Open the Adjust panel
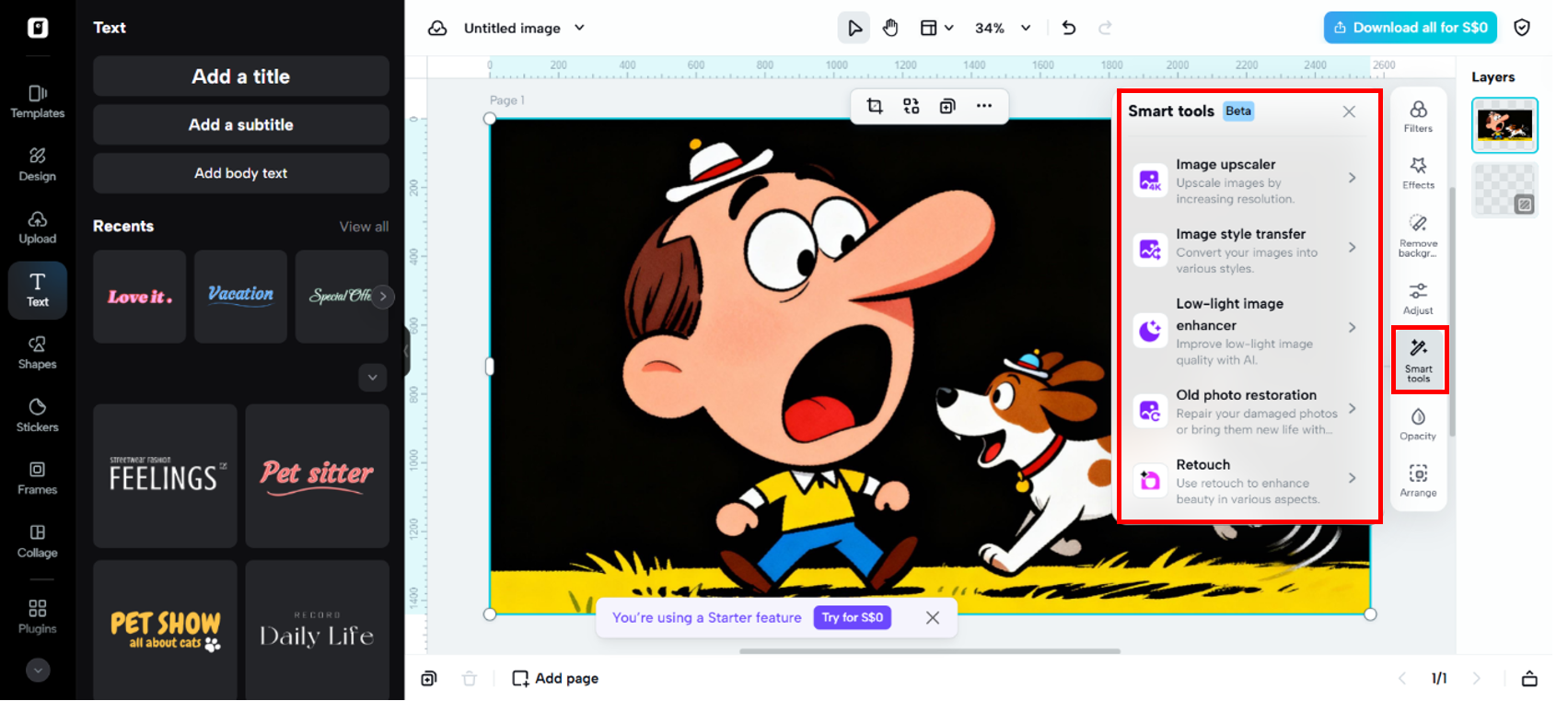Viewport: 1568px width, 701px height. click(1419, 299)
